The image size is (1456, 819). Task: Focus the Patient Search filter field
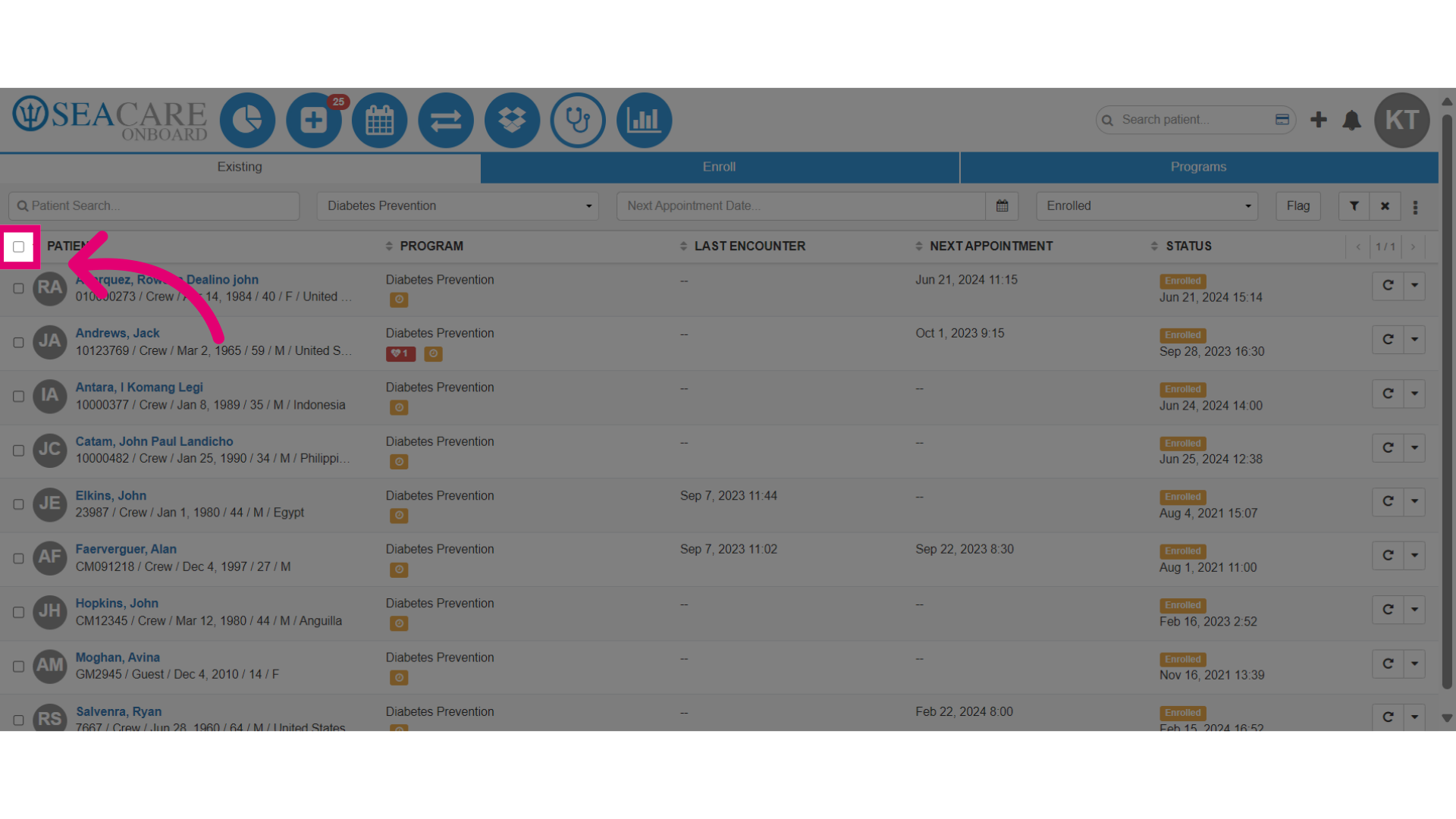coord(154,206)
